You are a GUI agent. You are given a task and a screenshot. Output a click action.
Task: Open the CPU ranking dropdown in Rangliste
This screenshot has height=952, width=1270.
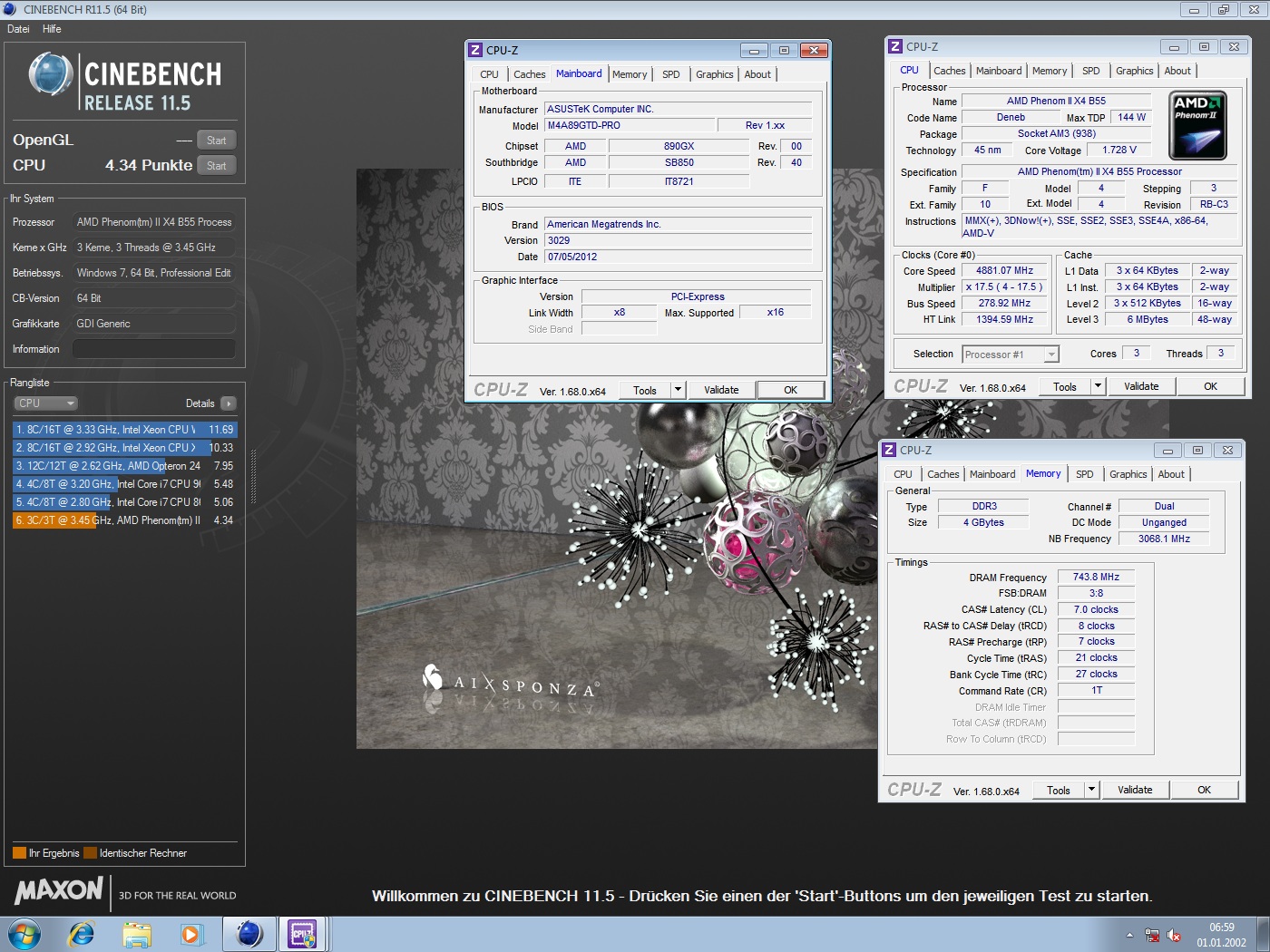(45, 403)
